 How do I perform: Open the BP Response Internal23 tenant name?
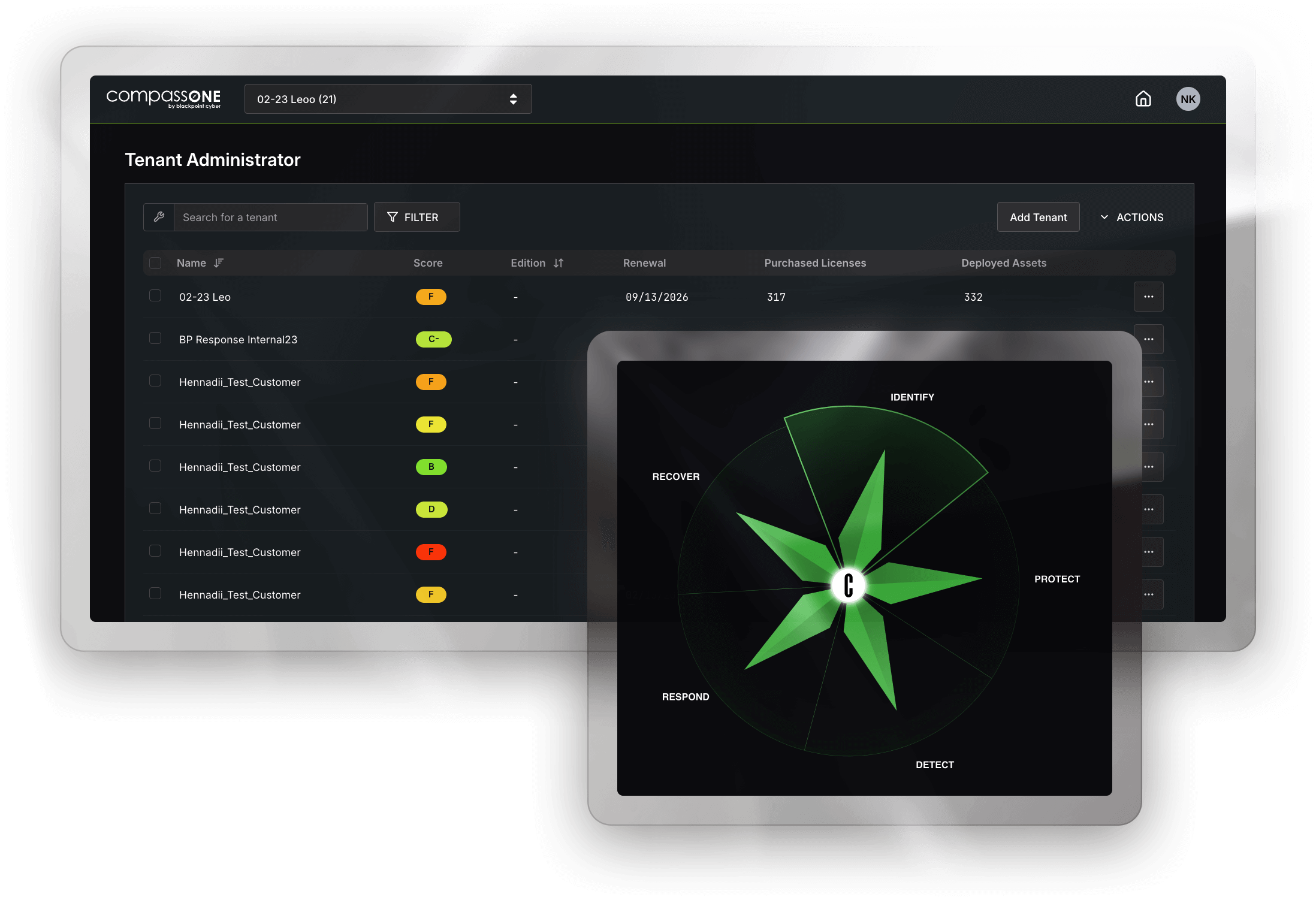238,340
